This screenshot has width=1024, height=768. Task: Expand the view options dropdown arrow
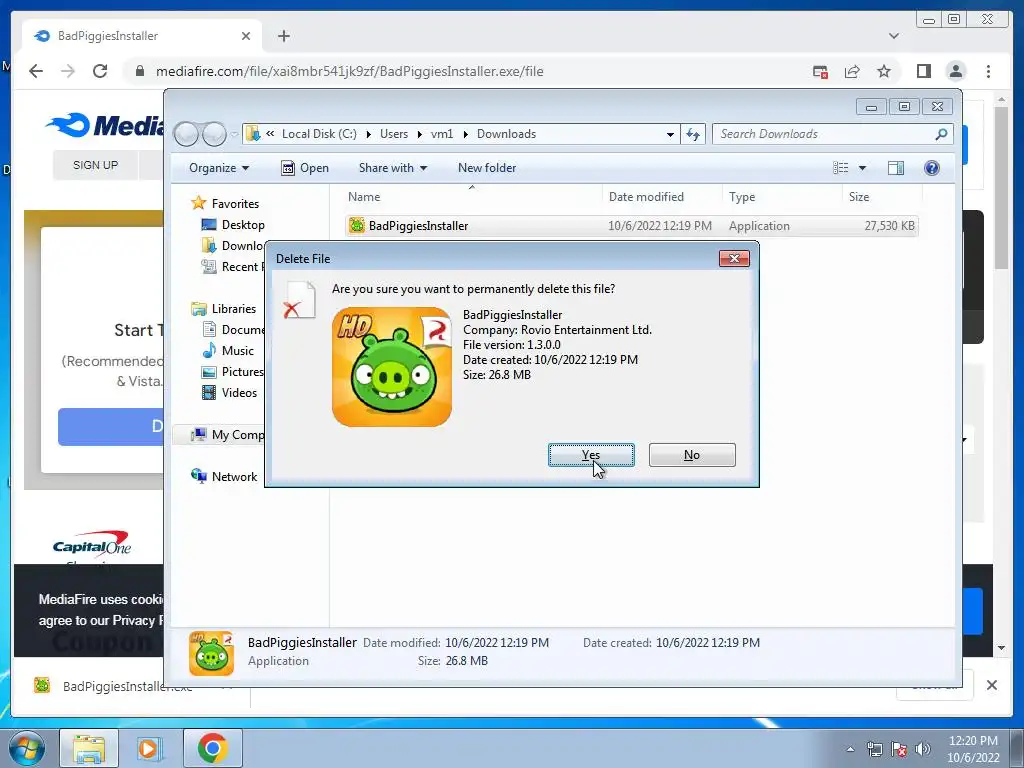pos(862,168)
